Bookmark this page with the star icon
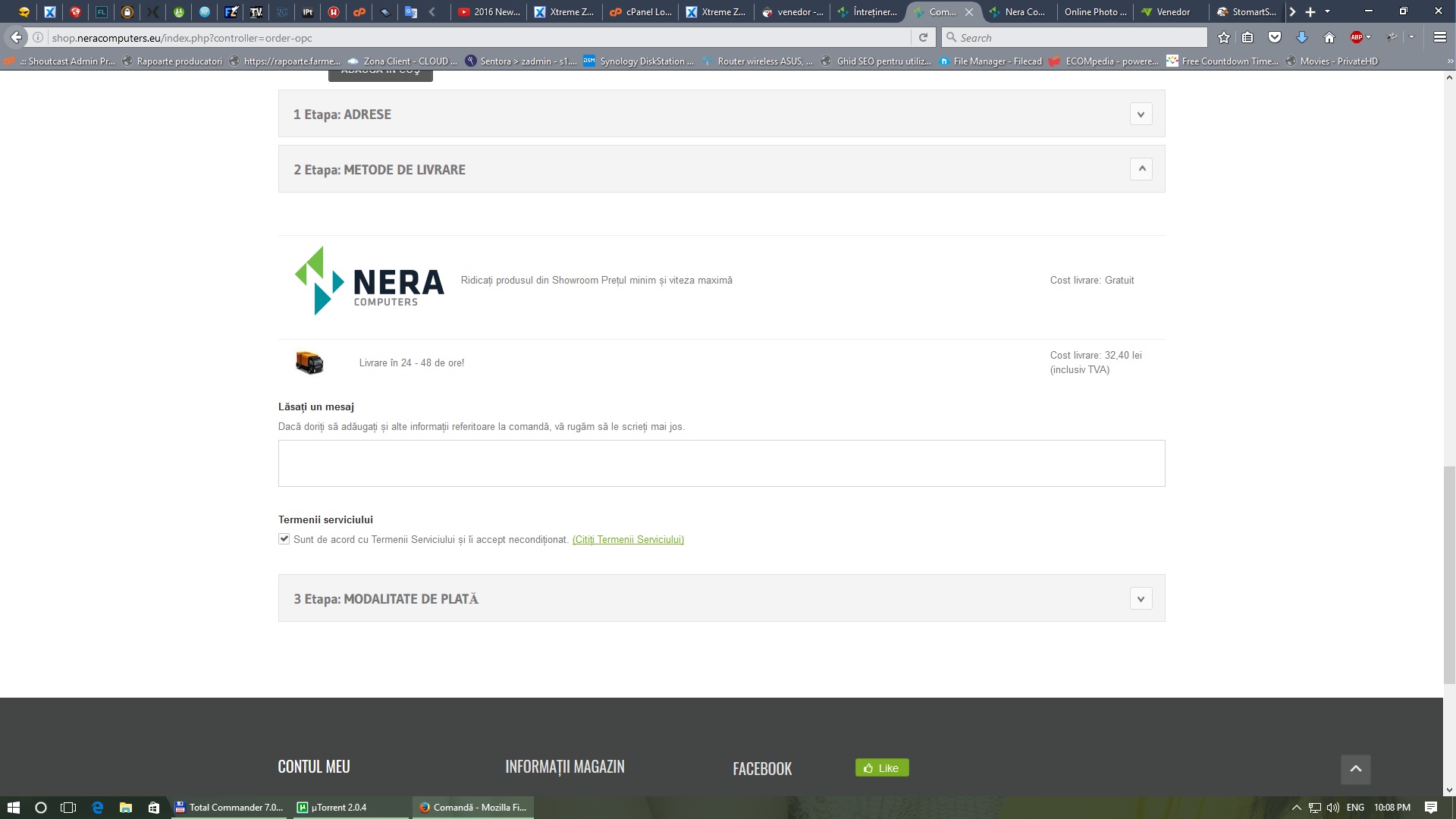 click(x=1223, y=37)
